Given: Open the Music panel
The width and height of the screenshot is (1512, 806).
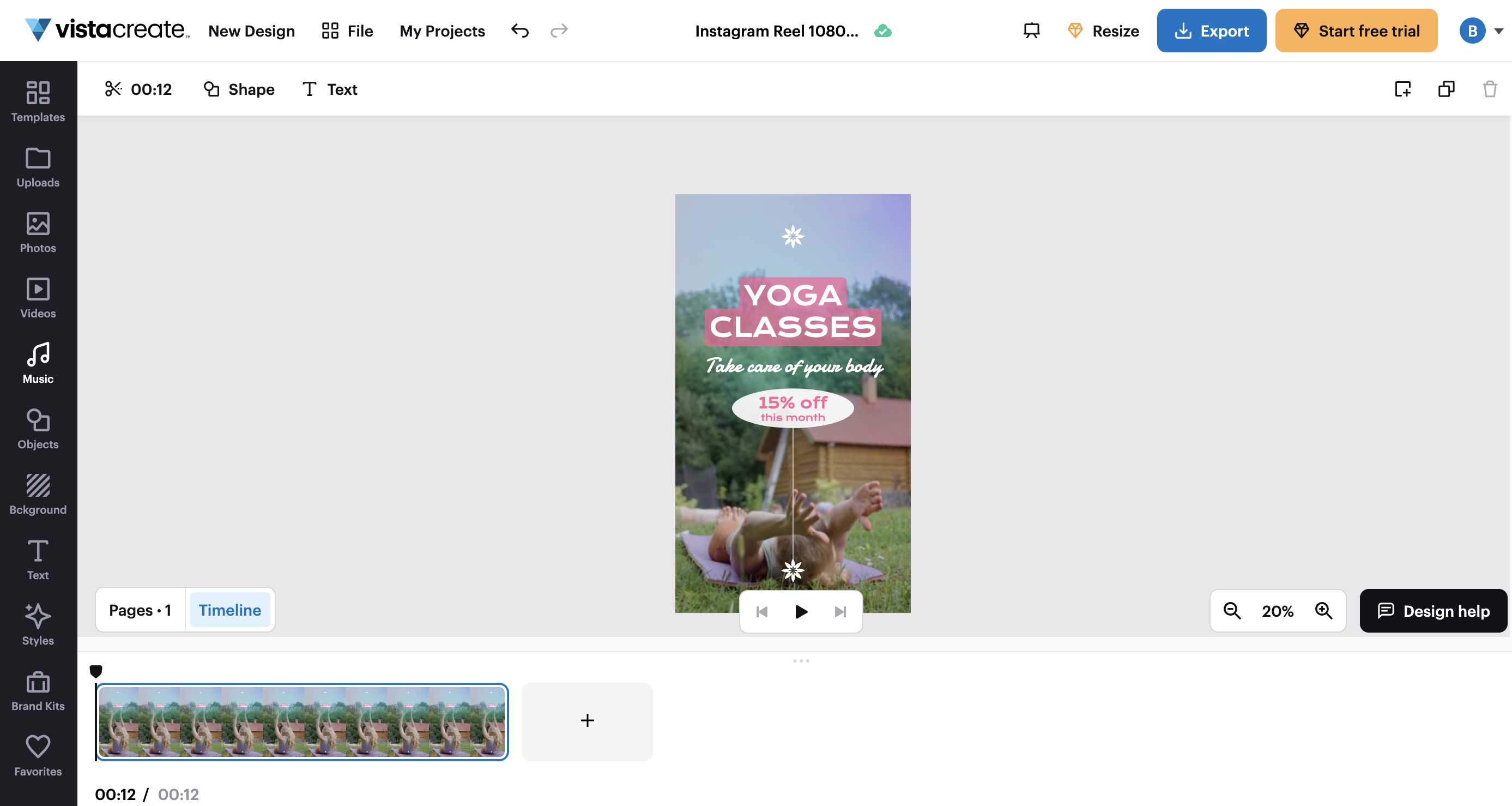Looking at the screenshot, I should (x=38, y=363).
